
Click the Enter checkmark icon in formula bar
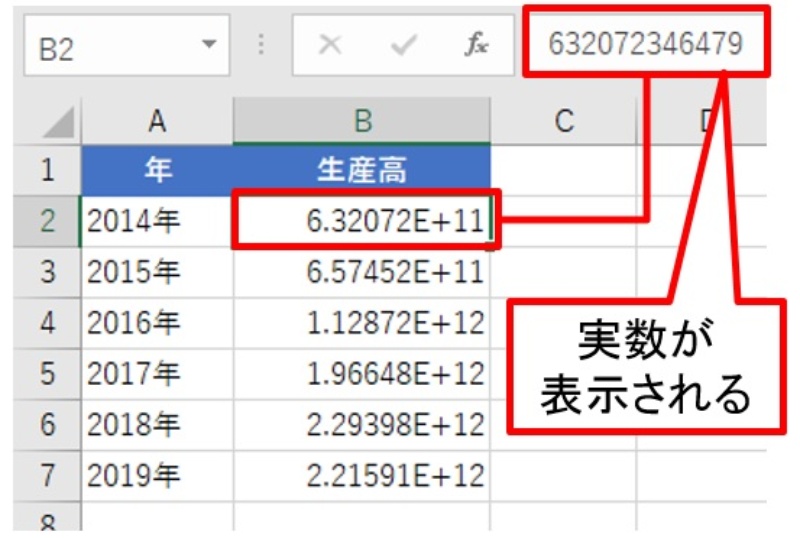tap(403, 46)
